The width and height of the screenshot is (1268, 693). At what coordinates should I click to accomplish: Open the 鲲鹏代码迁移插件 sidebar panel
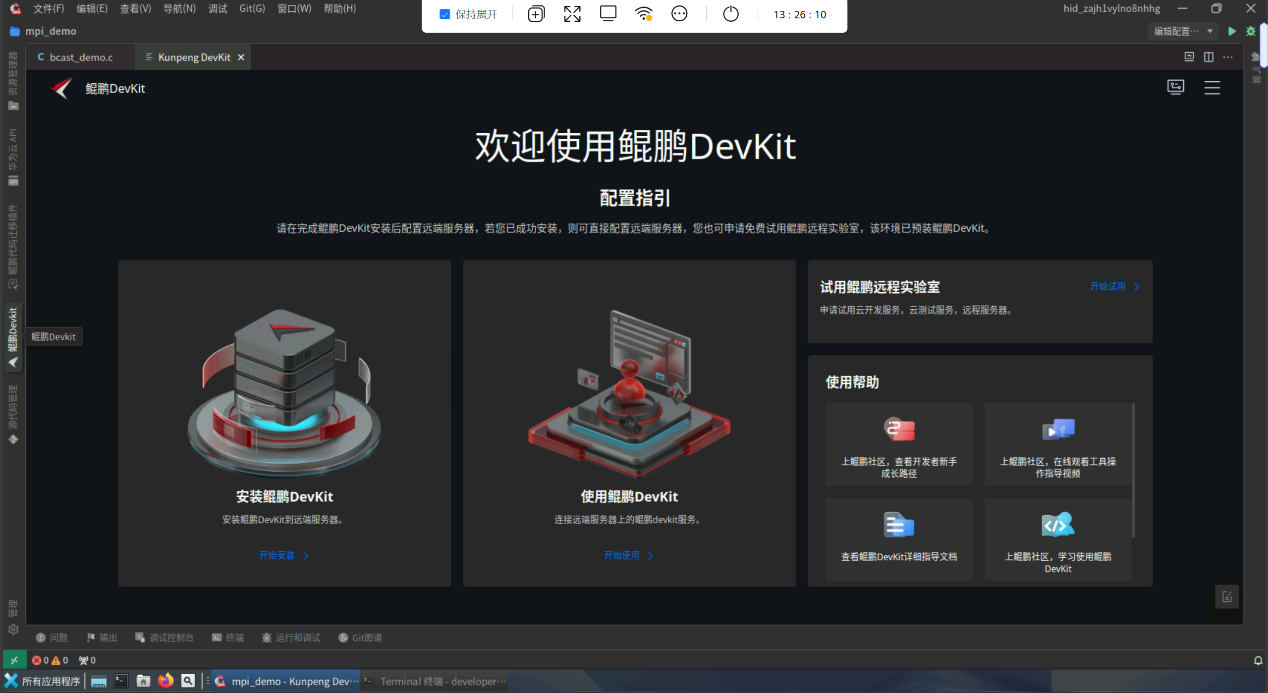pyautogui.click(x=13, y=248)
